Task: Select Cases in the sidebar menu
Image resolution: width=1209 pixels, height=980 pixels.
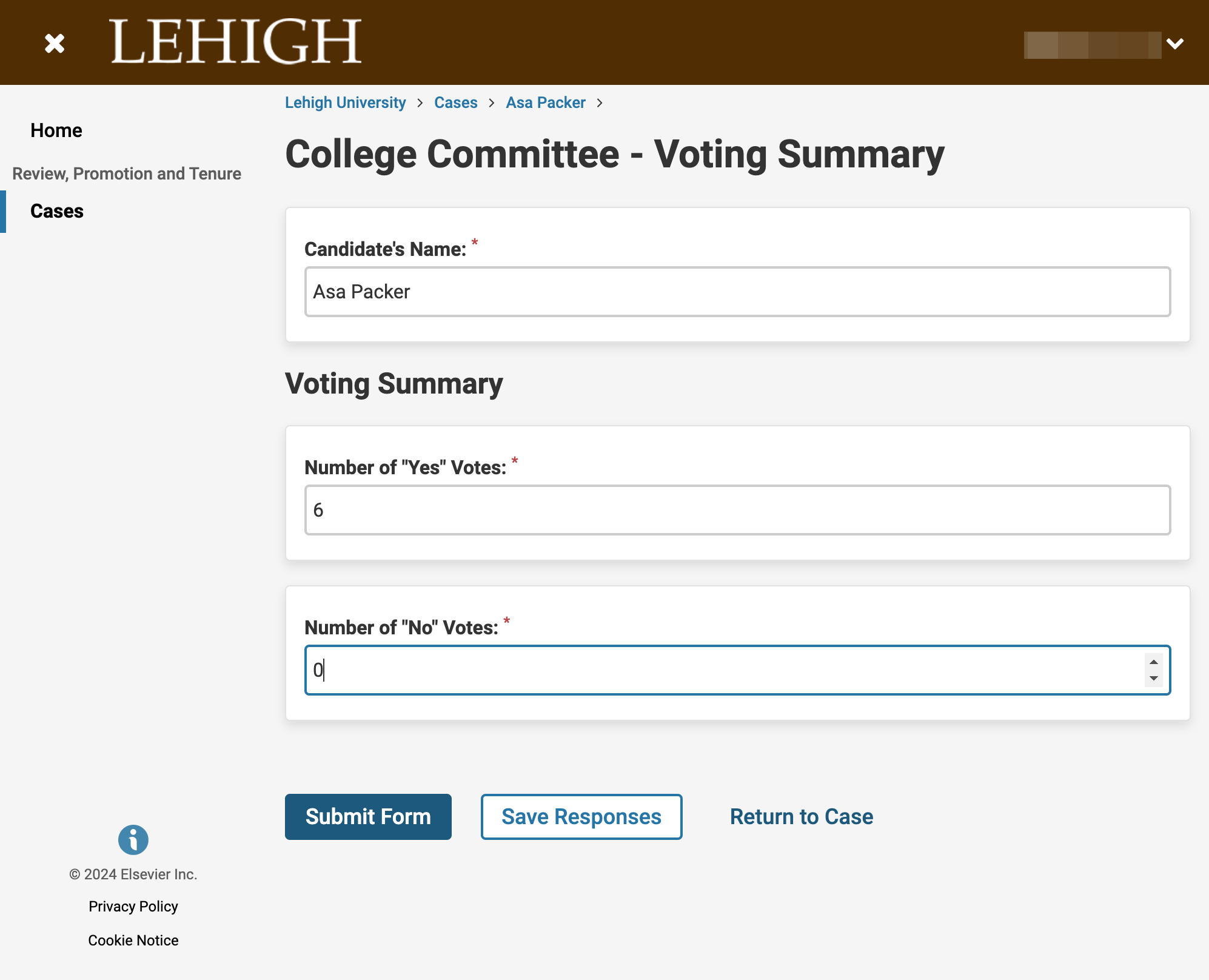Action: coord(57,211)
